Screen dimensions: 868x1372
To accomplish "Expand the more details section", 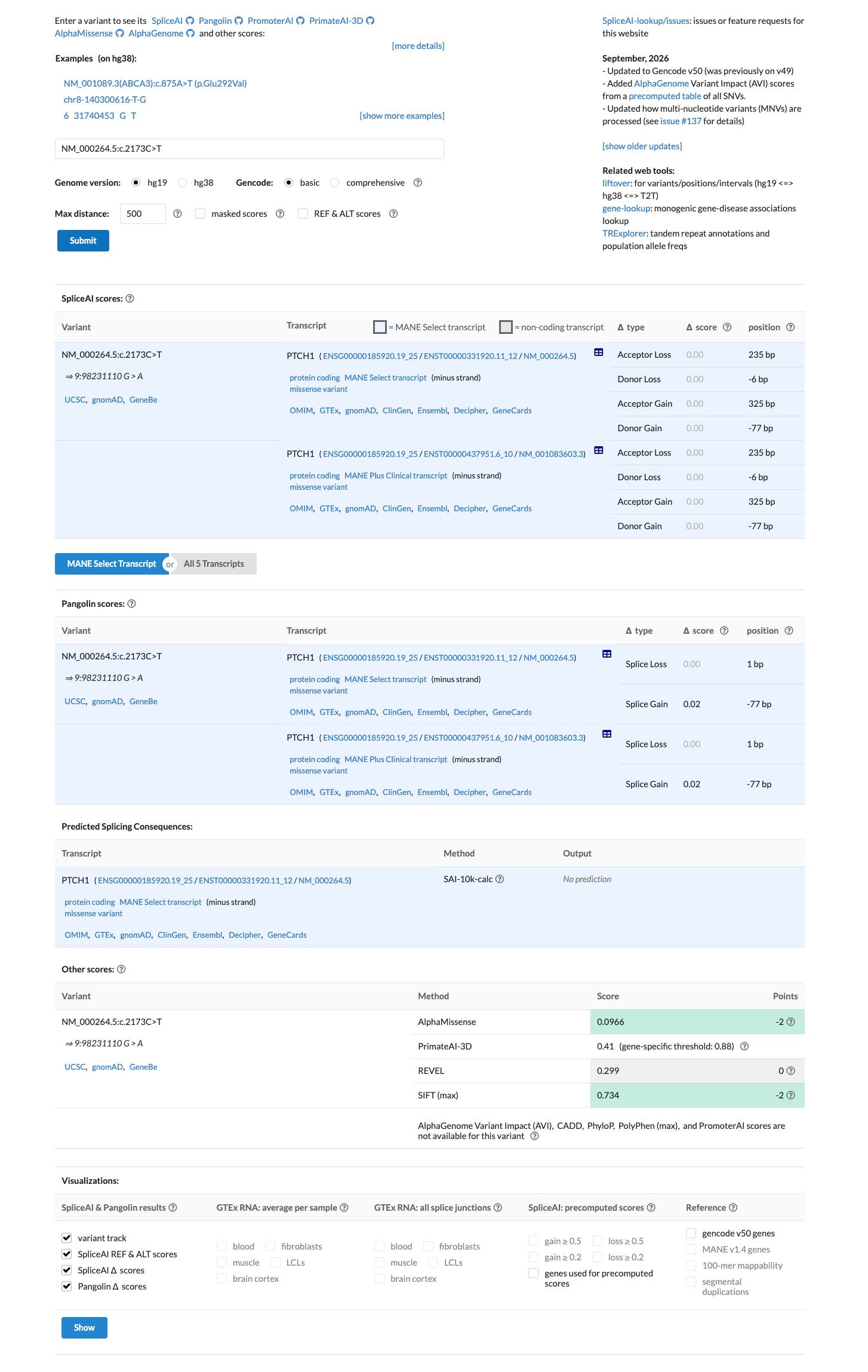I will coord(418,46).
